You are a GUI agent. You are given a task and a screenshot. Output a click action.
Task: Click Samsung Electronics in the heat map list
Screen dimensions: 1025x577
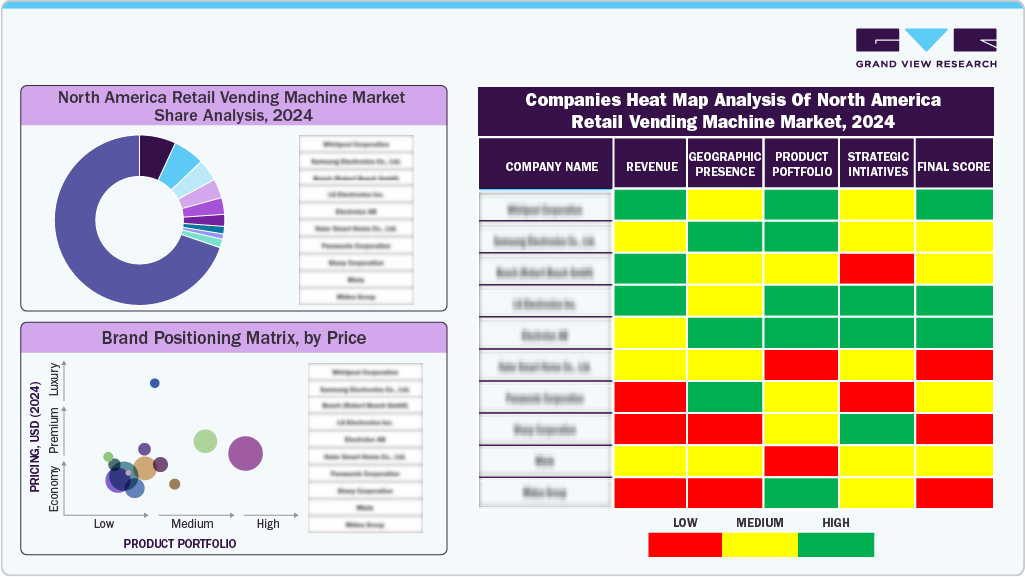[546, 238]
